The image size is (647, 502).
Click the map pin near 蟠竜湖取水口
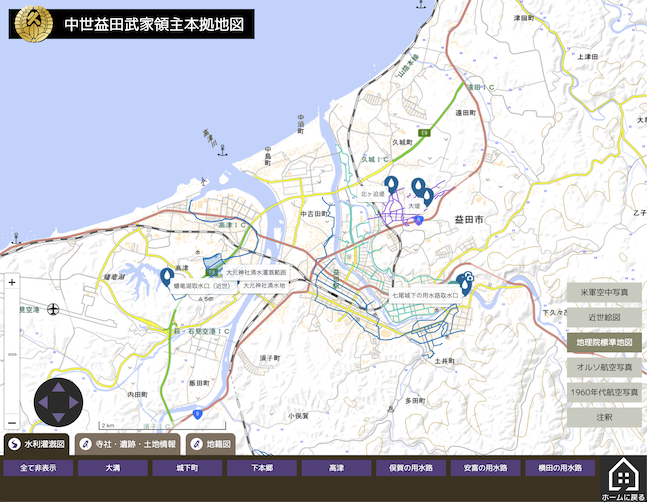point(166,276)
